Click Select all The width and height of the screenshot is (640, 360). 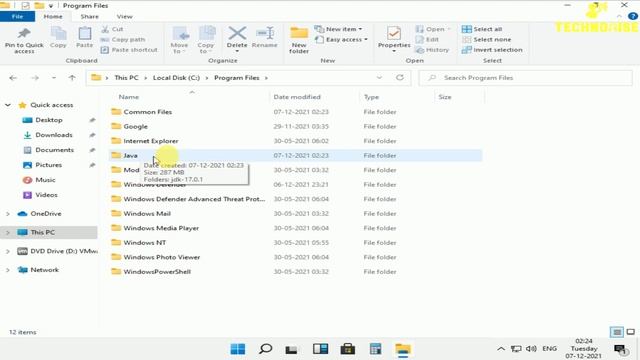tap(482, 29)
